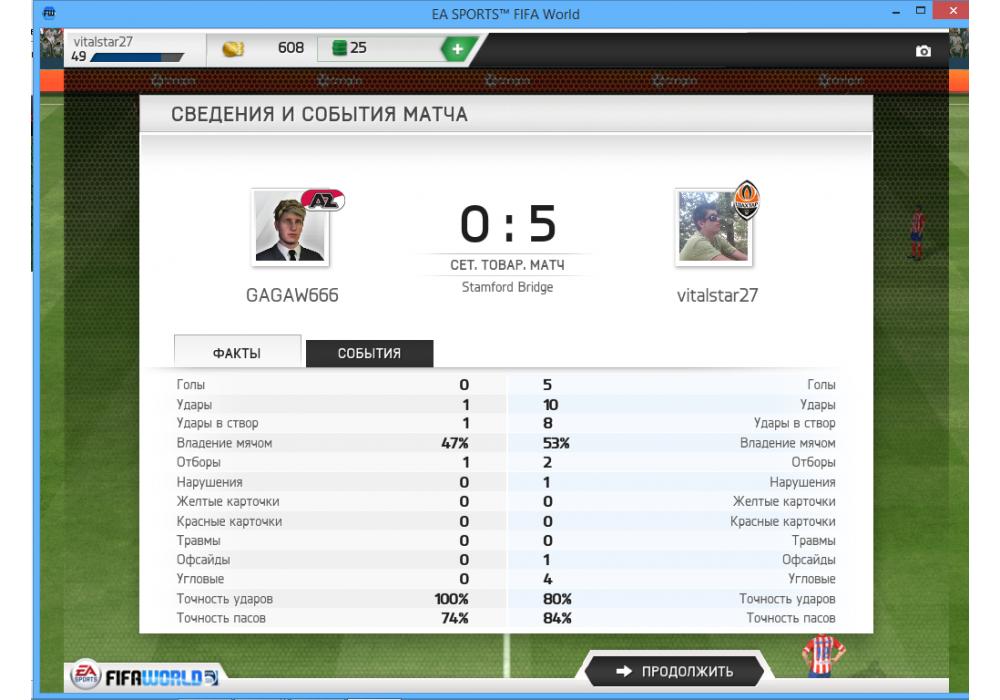Click the gold coins icon
This screenshot has height=700, width=1000.
(x=233, y=48)
